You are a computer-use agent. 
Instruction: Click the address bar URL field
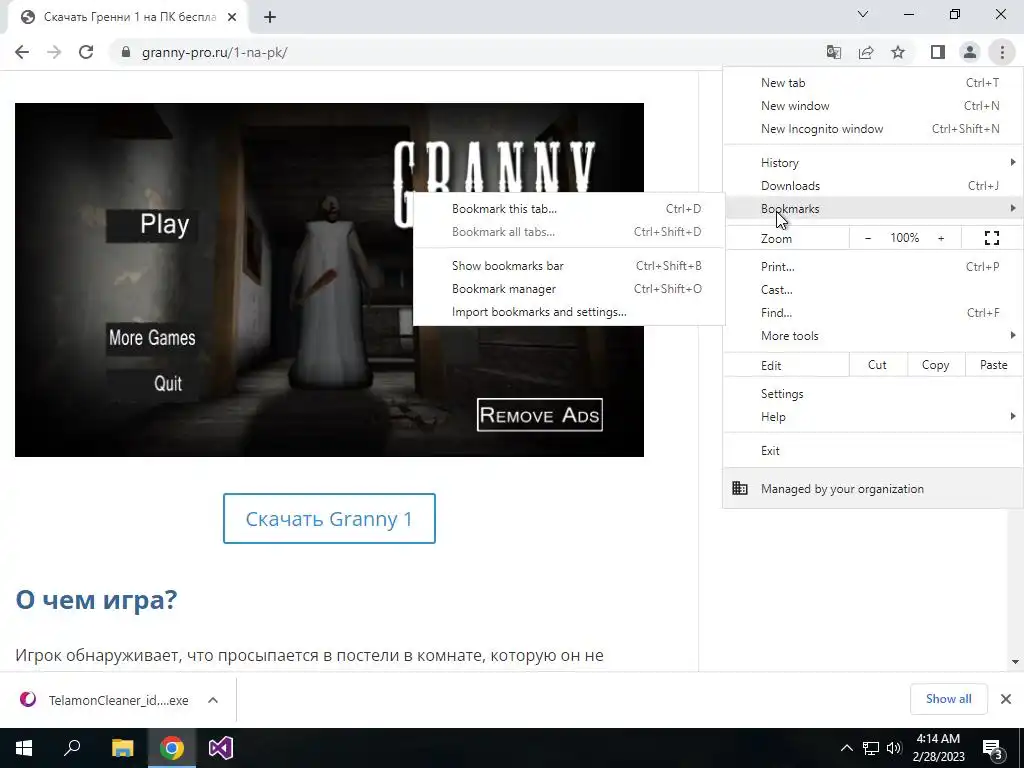[464, 52]
